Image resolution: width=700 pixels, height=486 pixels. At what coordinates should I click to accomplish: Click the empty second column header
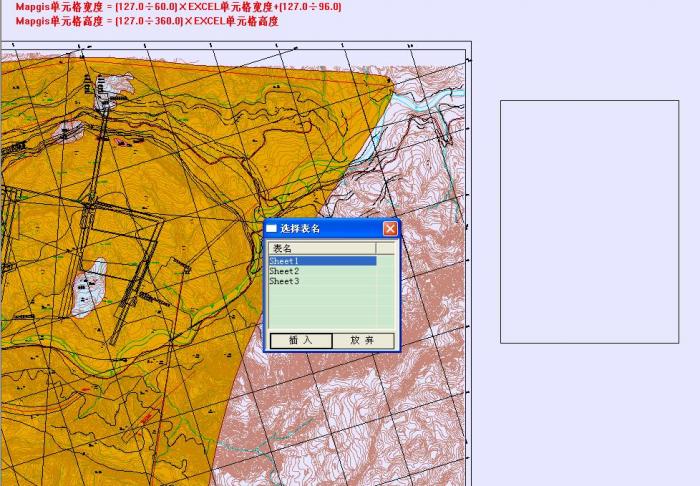385,248
